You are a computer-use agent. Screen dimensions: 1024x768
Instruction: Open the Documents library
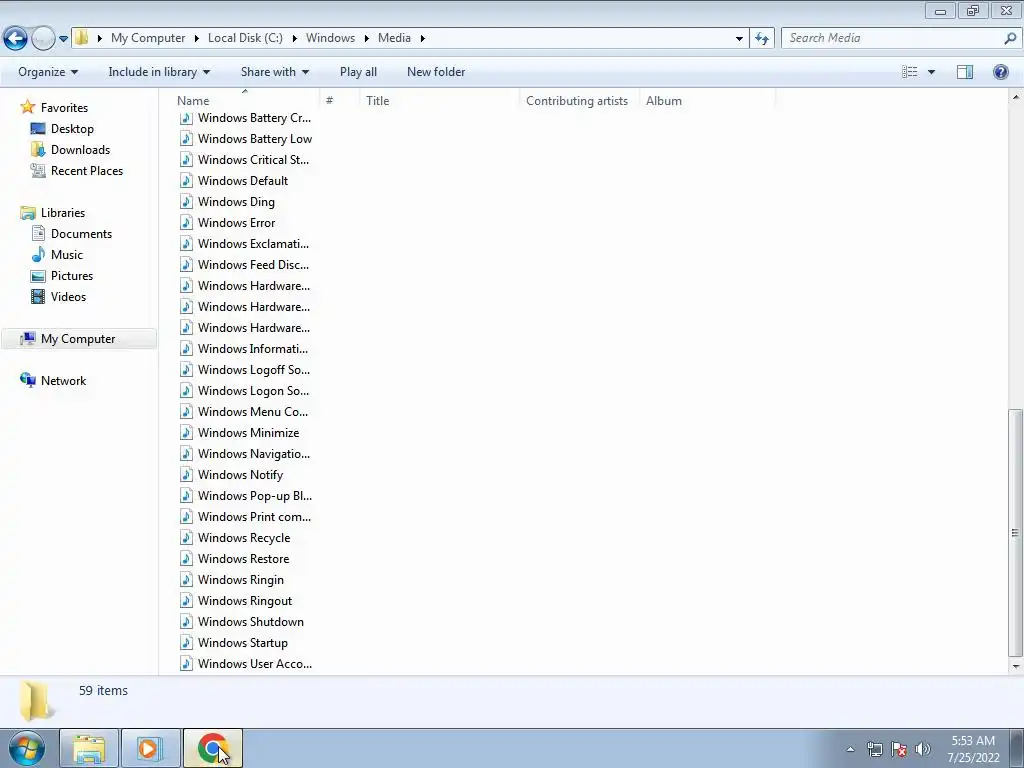point(81,234)
